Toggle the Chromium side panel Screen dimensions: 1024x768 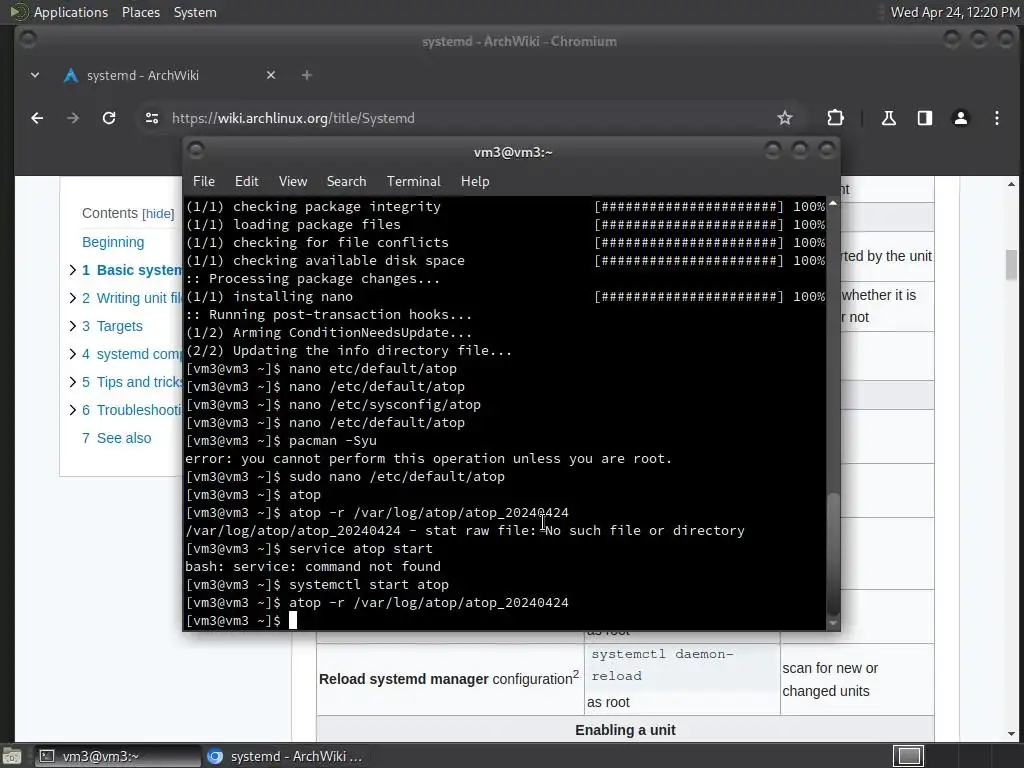925,118
